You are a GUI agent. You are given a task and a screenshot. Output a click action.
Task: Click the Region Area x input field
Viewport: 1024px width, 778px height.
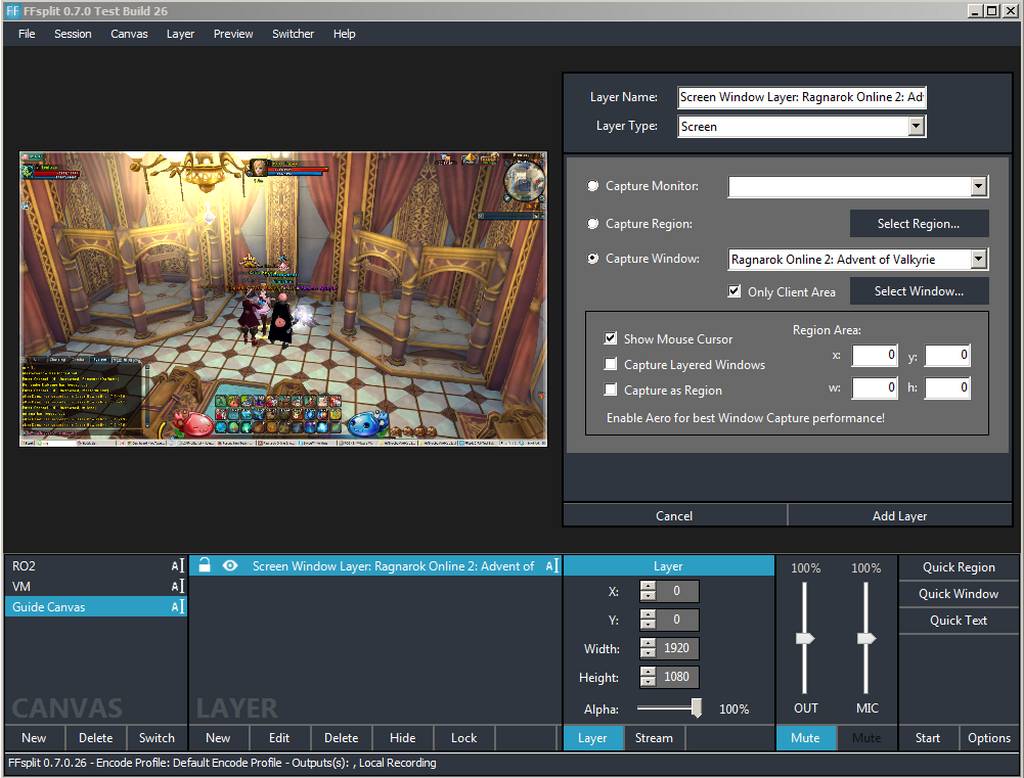(x=874, y=355)
